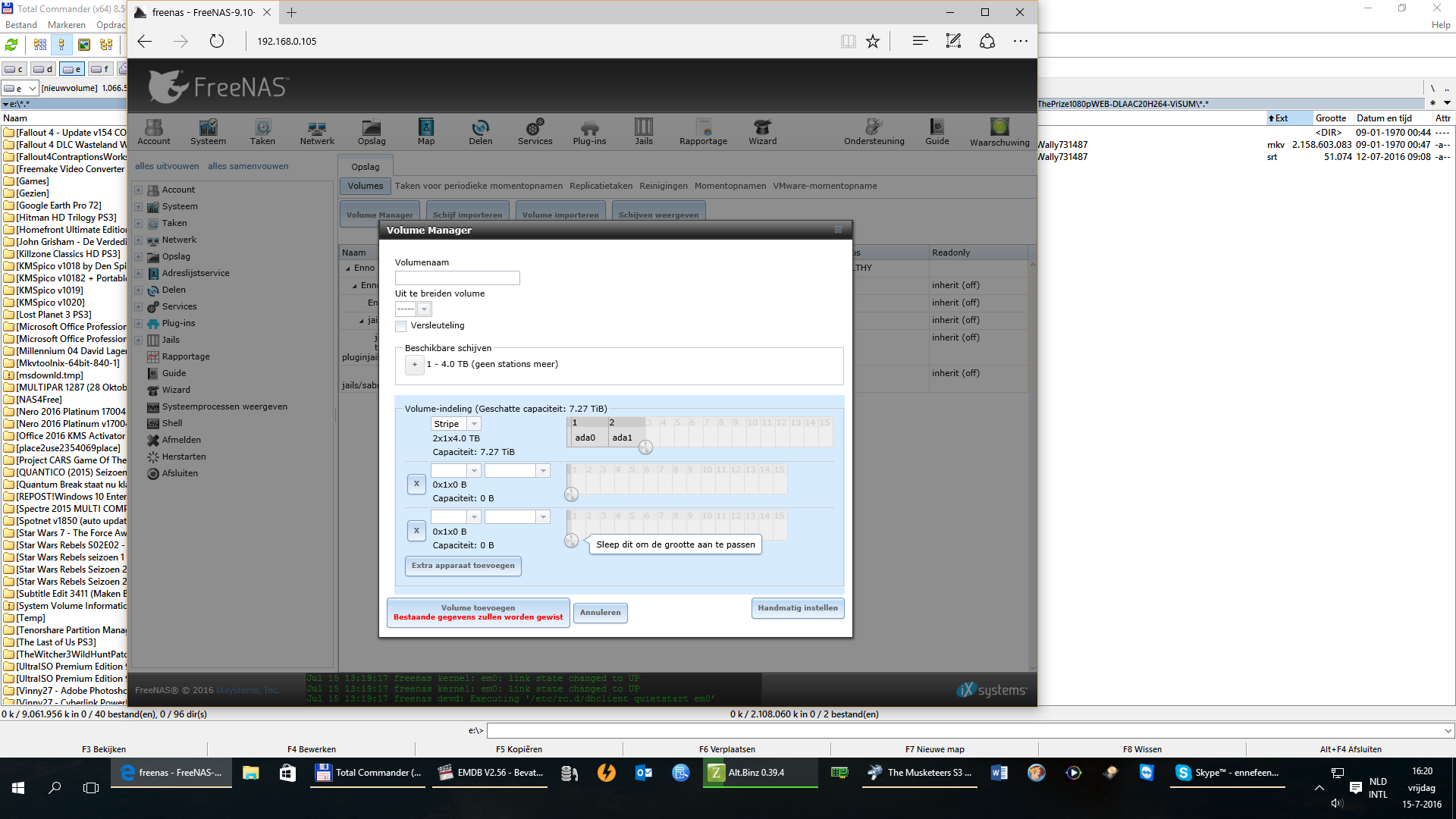
Task: Expand the Account tree node
Action: point(139,190)
